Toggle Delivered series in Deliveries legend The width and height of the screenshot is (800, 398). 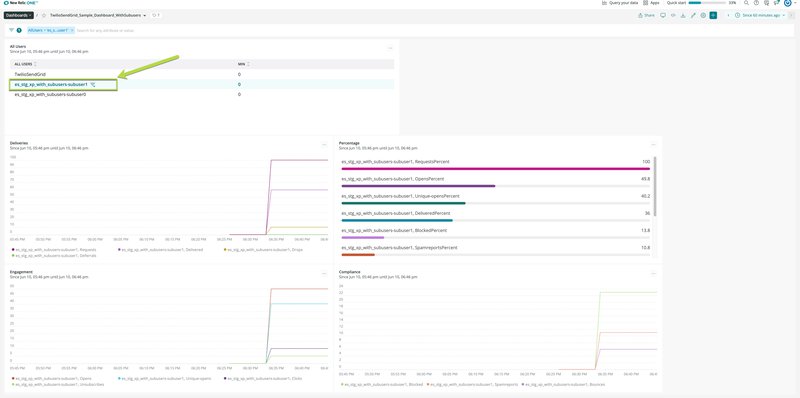click(x=161, y=250)
